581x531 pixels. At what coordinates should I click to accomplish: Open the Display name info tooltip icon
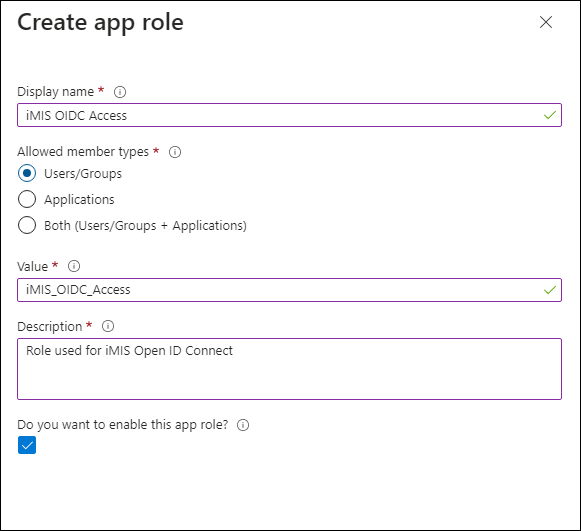pos(120,92)
